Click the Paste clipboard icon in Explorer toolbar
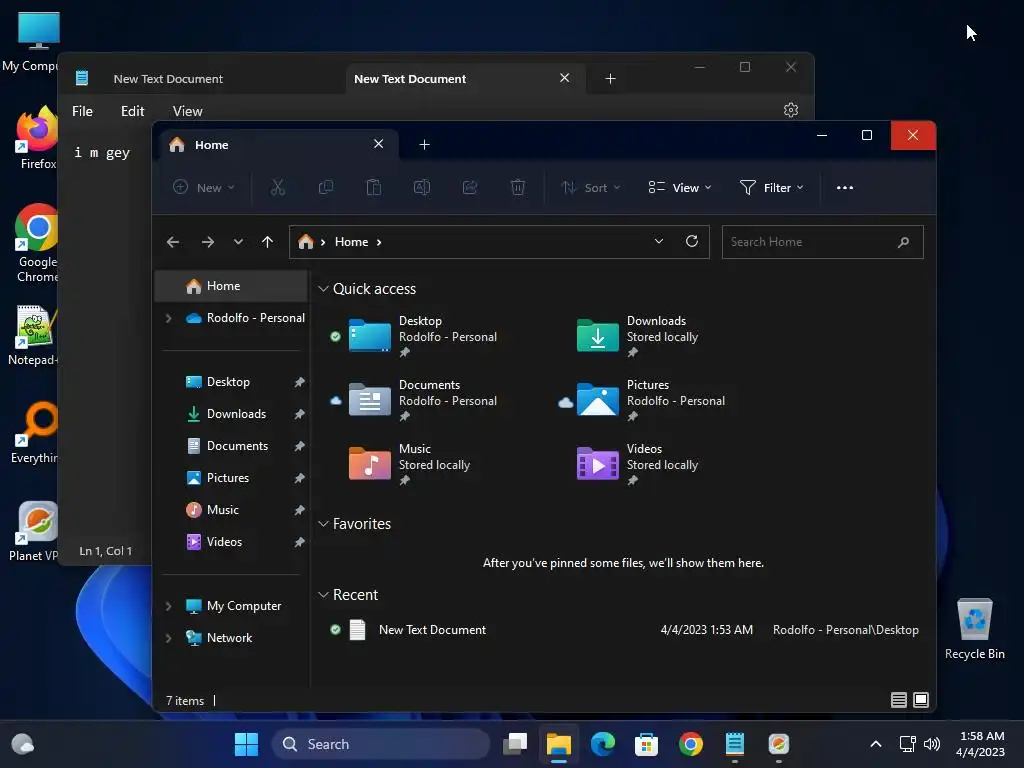The height and width of the screenshot is (768, 1024). click(374, 188)
